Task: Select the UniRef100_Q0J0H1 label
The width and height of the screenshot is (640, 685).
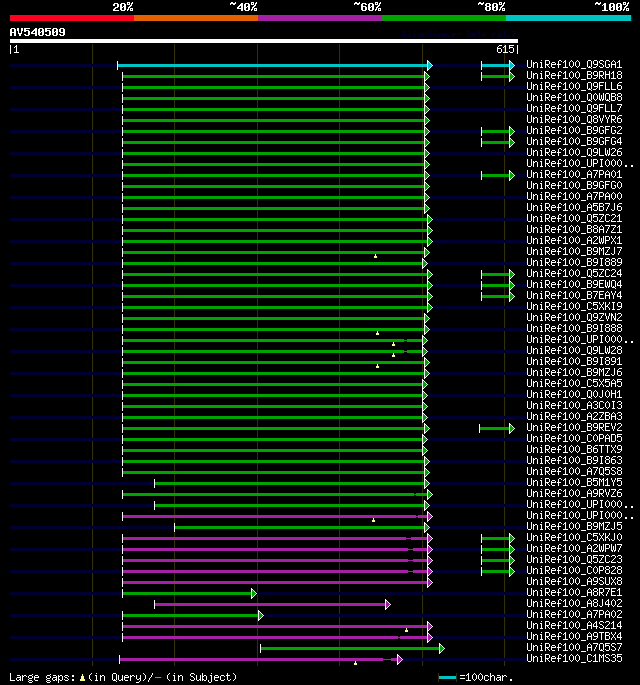Action: coord(574,394)
